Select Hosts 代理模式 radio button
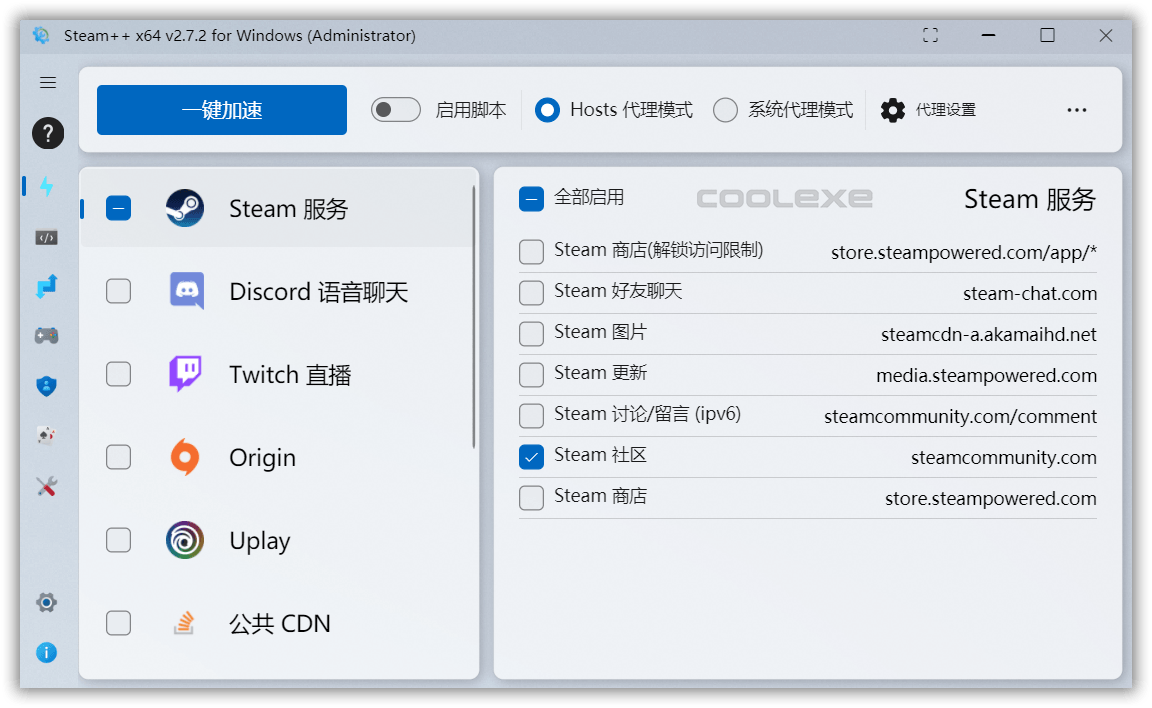1152x708 pixels. 547,110
